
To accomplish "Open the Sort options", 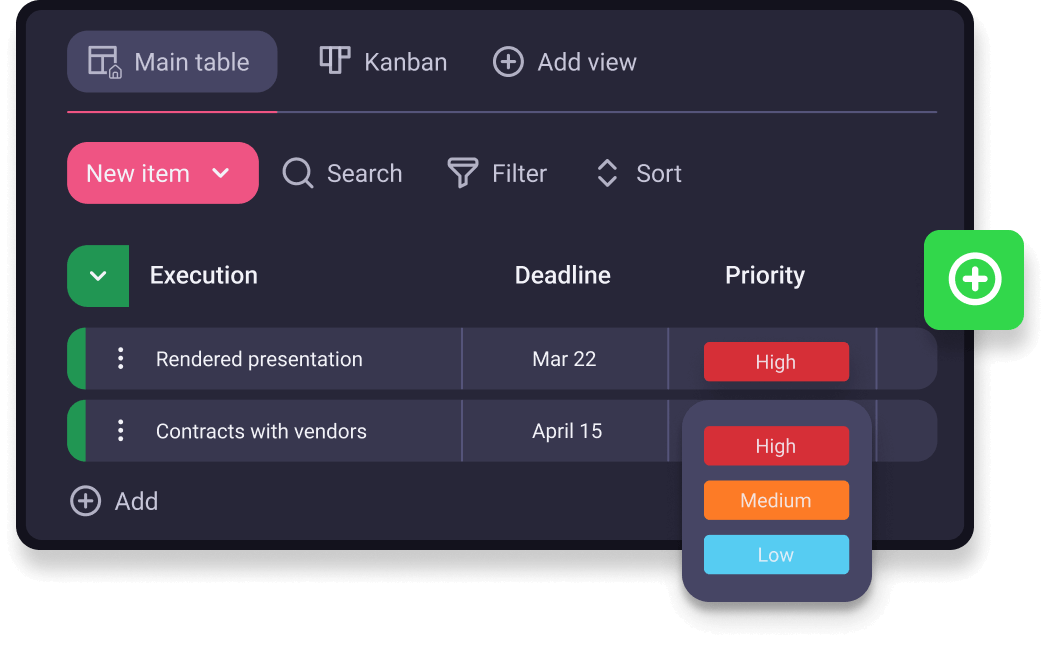I will pyautogui.click(x=639, y=173).
